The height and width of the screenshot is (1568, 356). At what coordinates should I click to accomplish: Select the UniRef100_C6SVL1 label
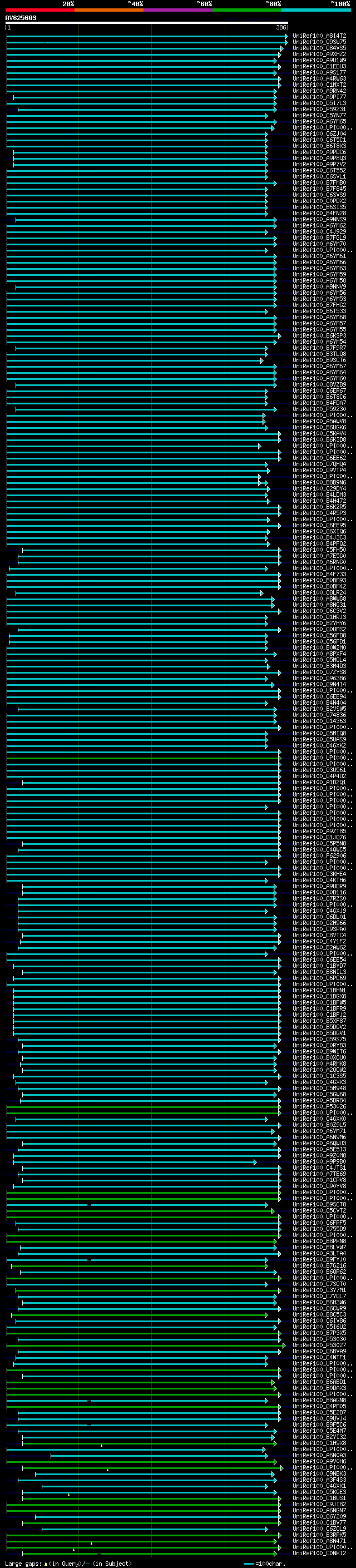coord(319,176)
